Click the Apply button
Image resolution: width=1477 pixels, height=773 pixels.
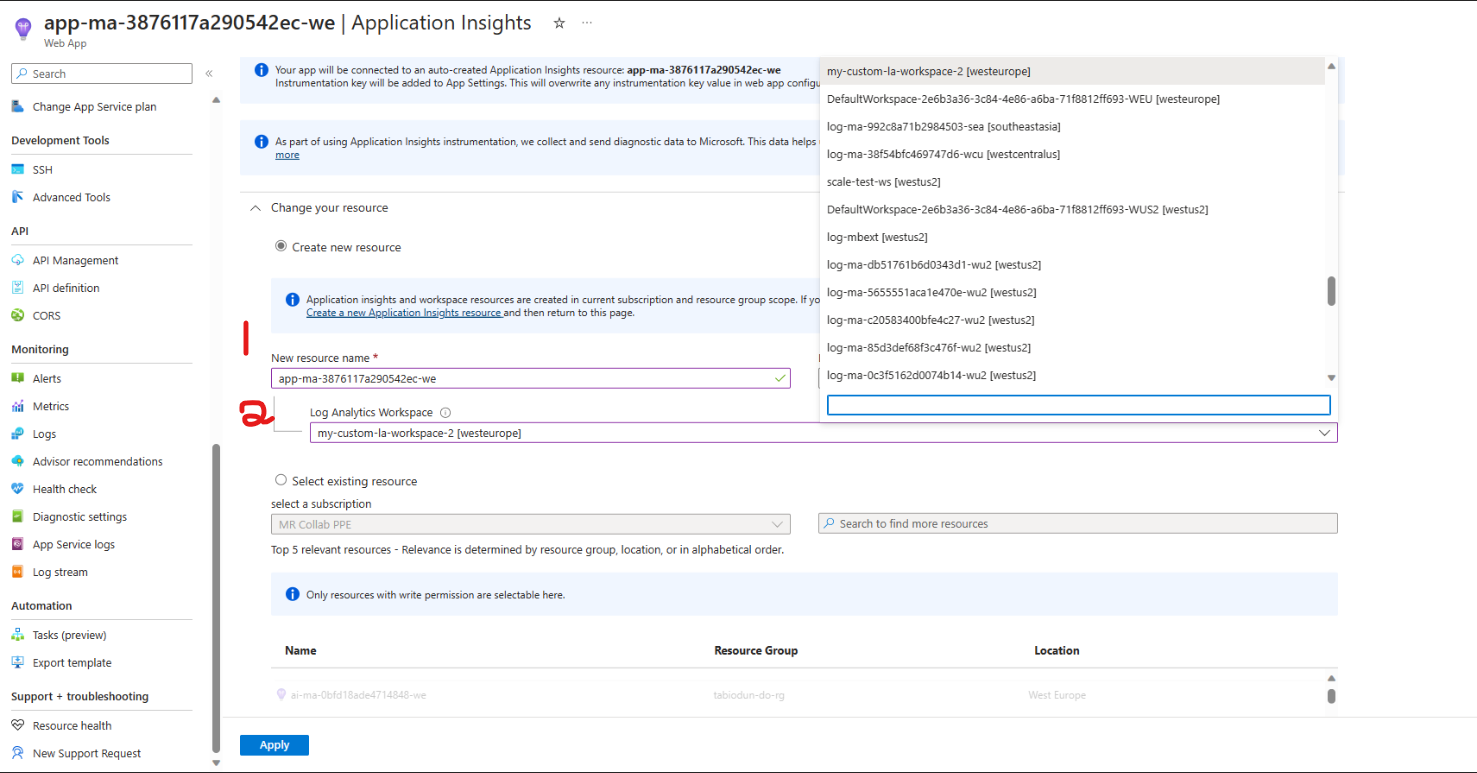point(273,744)
